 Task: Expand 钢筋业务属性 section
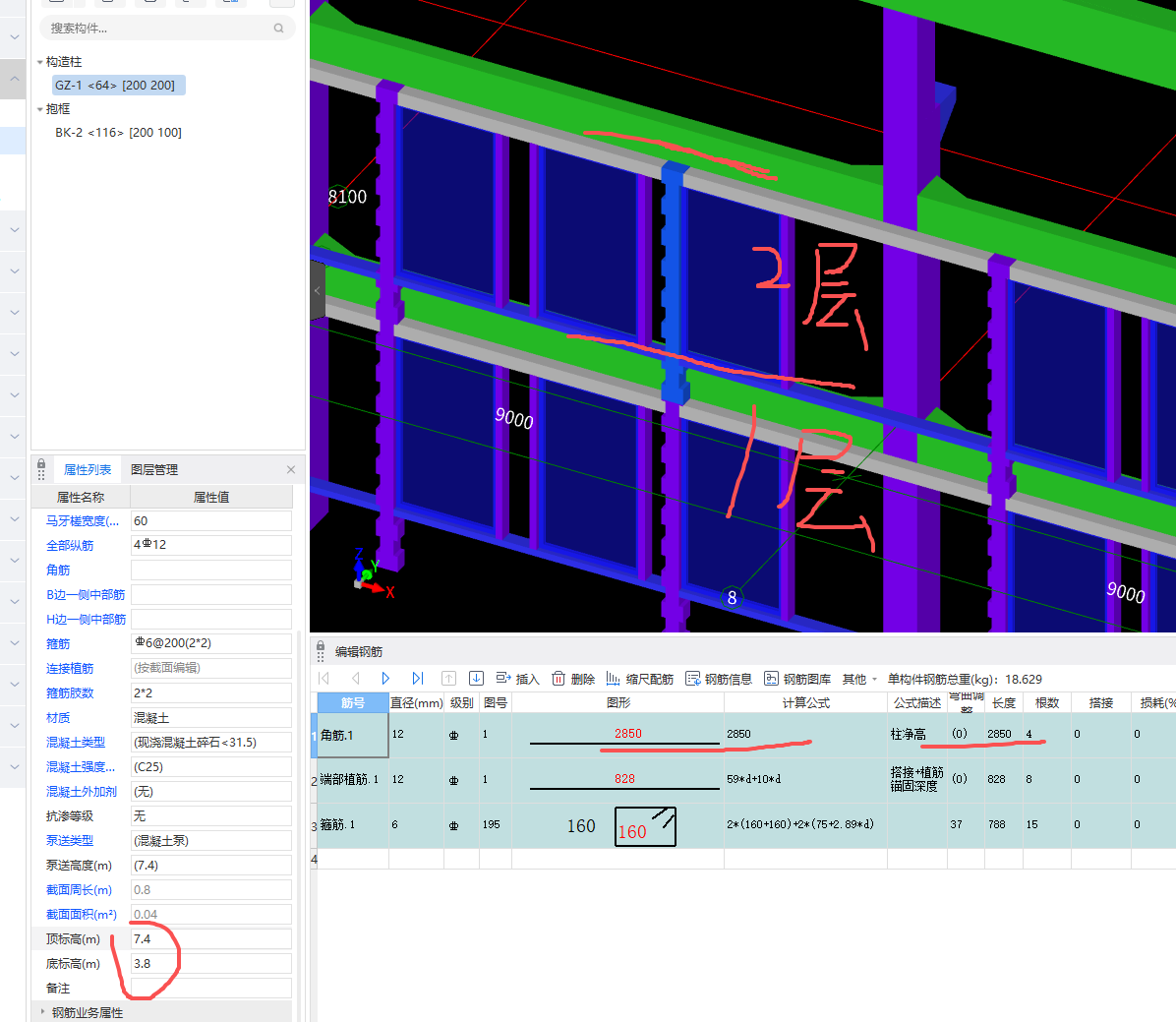tap(42, 1012)
